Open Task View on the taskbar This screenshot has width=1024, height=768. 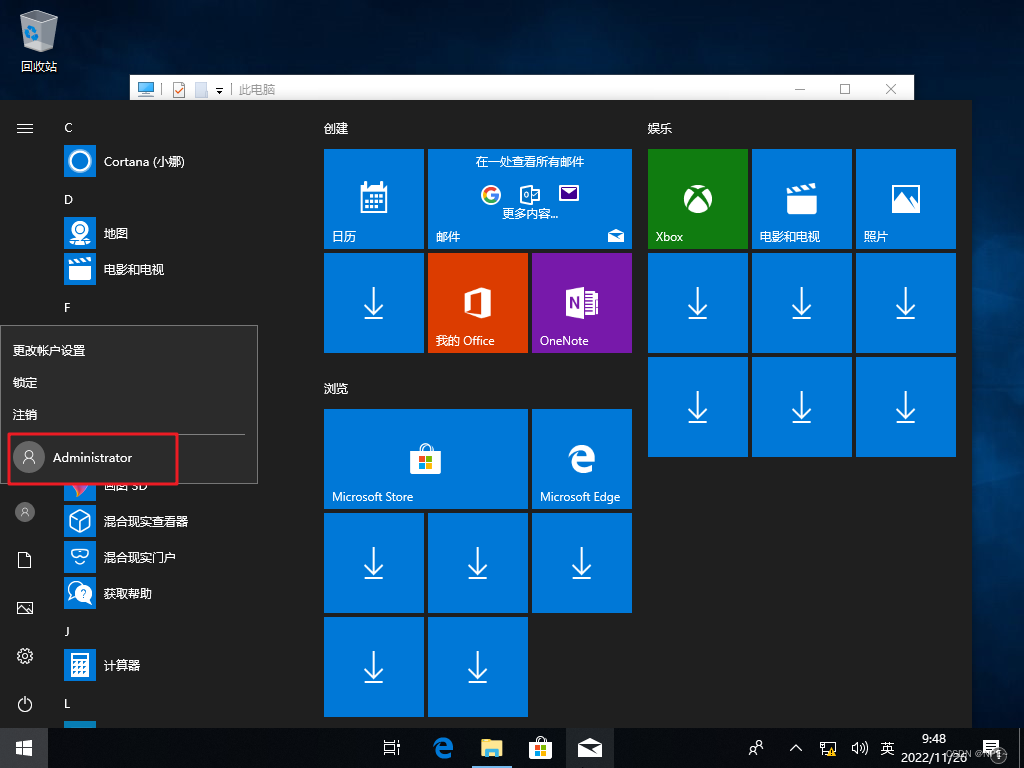392,748
